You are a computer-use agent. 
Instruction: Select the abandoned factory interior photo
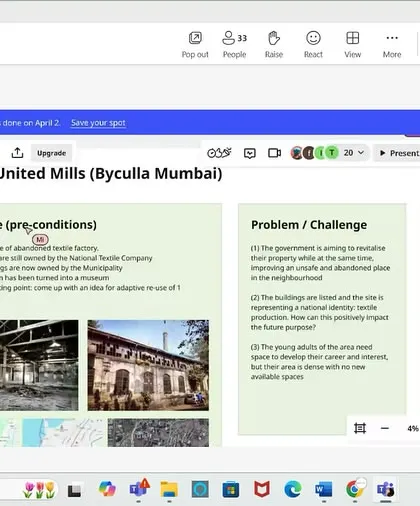tap(39, 365)
